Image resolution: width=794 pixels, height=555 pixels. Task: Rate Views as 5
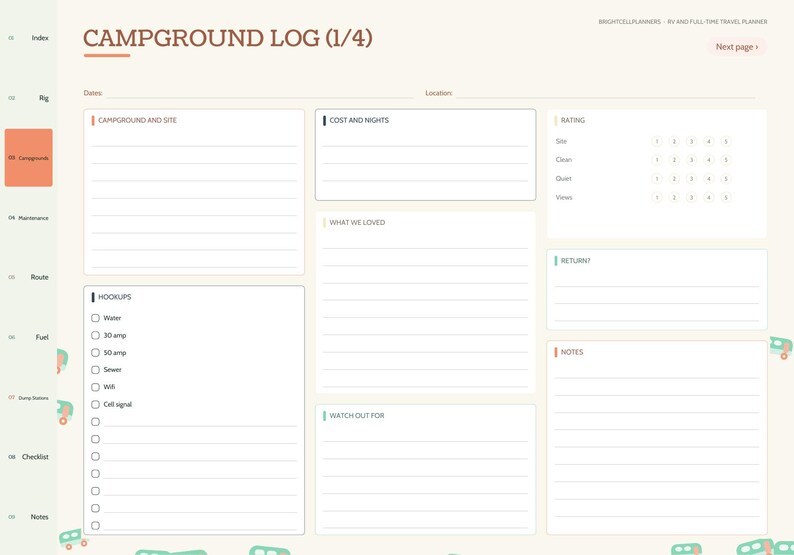(726, 197)
